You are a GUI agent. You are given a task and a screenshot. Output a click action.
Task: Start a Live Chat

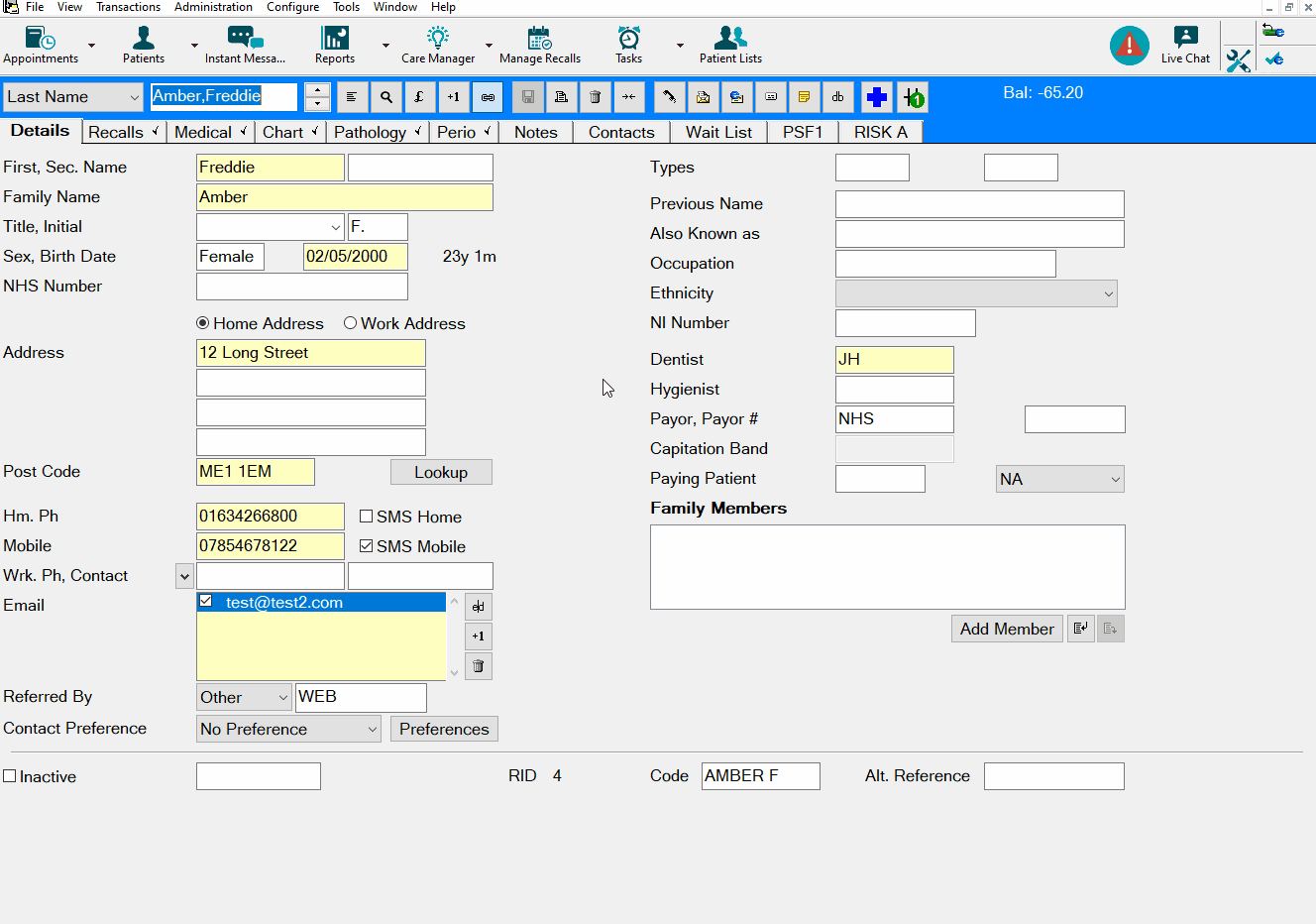pos(1185,45)
